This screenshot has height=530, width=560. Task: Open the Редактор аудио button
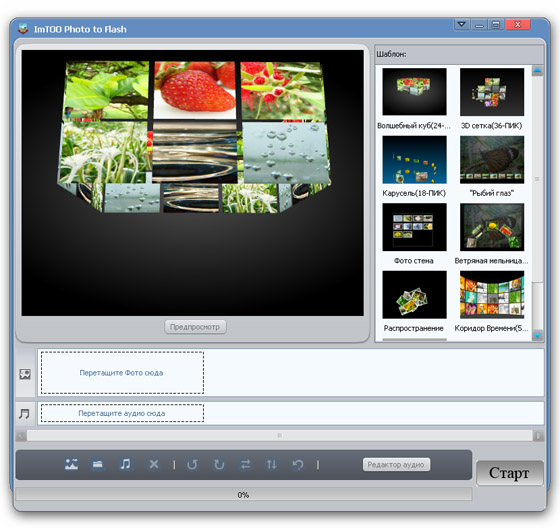396,465
